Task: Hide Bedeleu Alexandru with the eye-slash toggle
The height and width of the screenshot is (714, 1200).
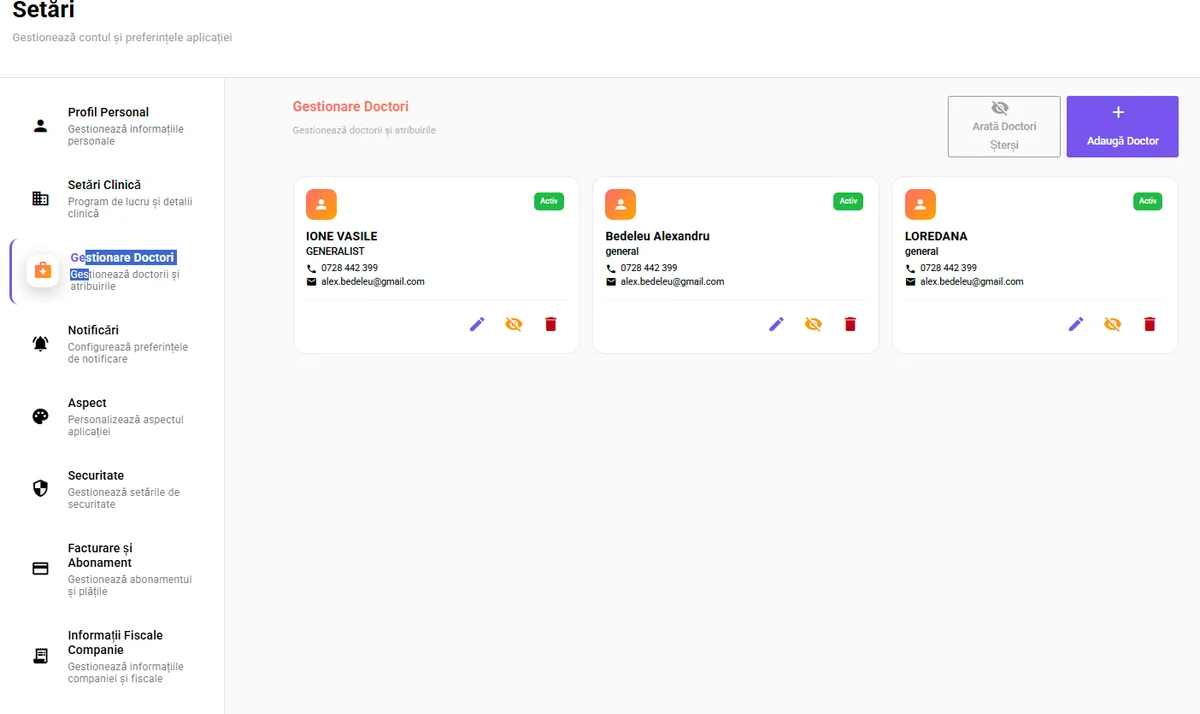Action: [x=813, y=323]
